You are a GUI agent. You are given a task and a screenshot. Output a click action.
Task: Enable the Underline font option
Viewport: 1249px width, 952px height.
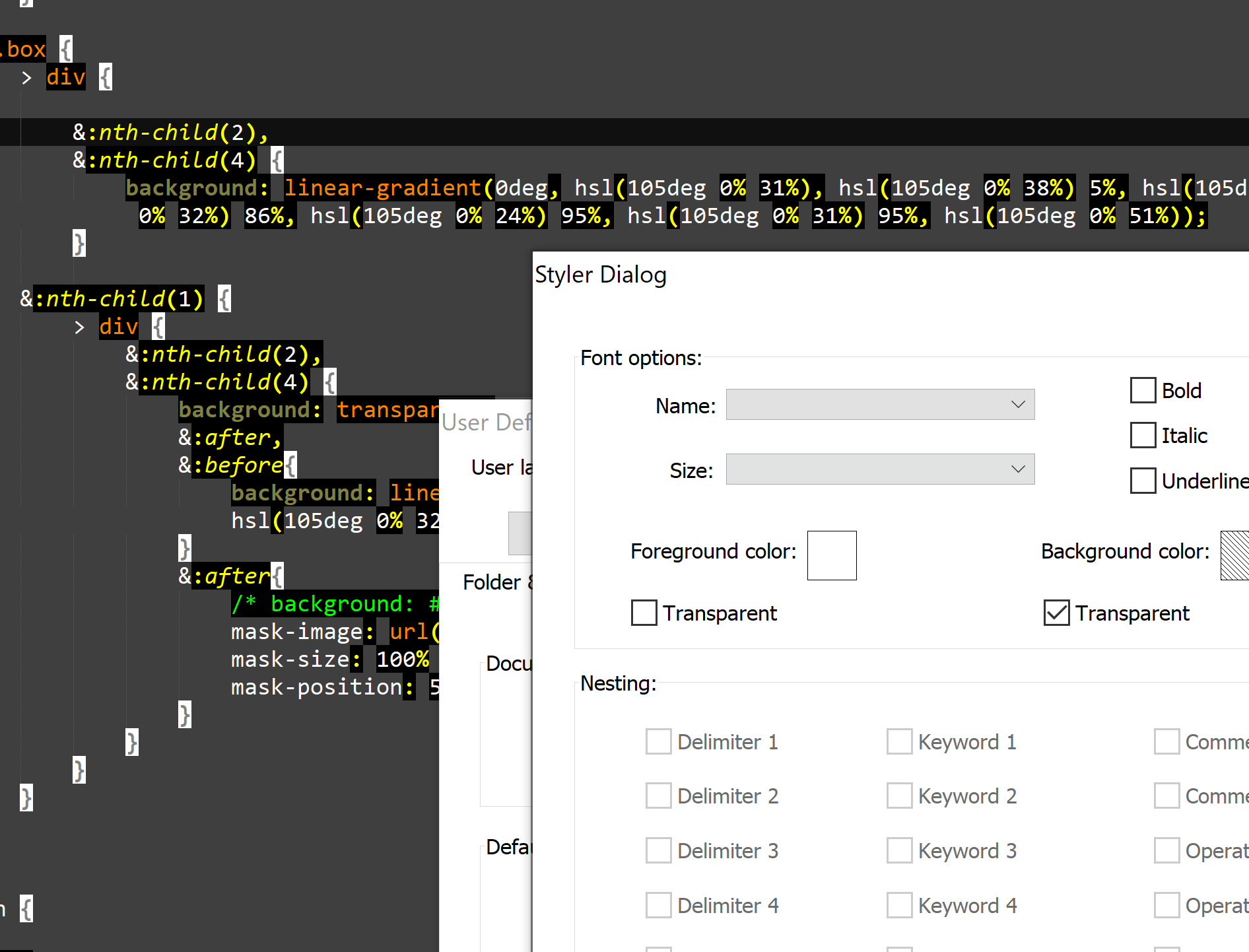1143,481
